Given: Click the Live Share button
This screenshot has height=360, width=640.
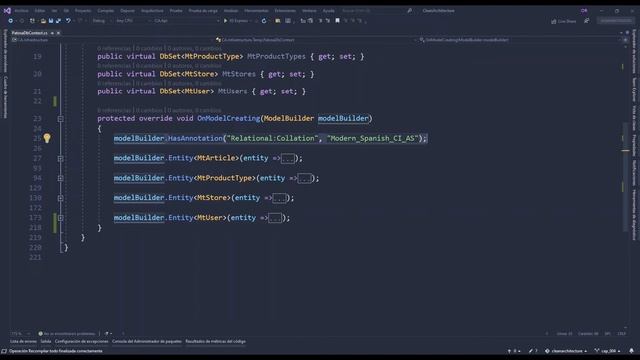Looking at the screenshot, I should 564,21.
